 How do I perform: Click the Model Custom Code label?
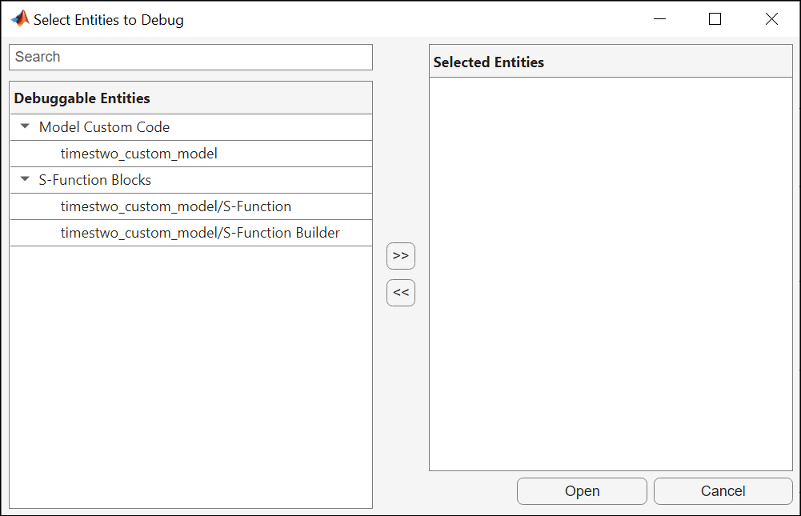tap(104, 127)
